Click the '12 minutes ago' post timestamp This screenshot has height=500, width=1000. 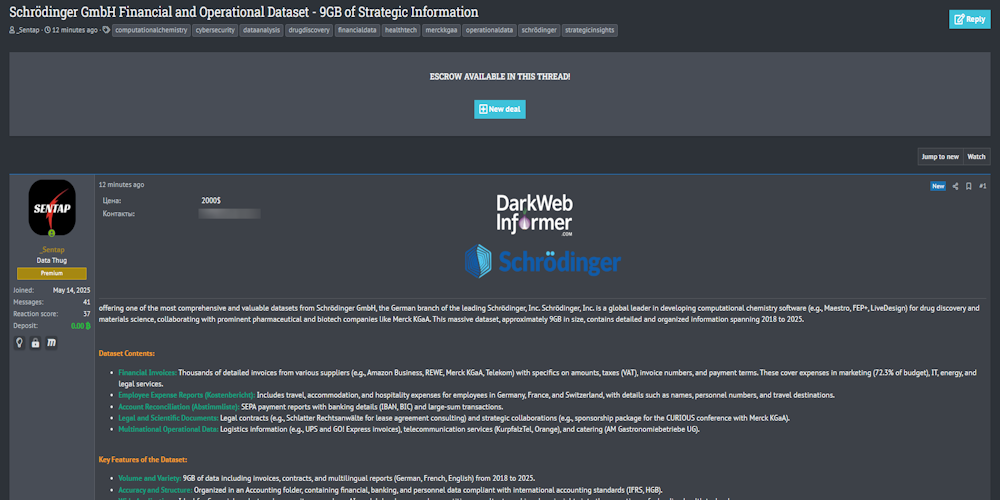click(x=121, y=185)
